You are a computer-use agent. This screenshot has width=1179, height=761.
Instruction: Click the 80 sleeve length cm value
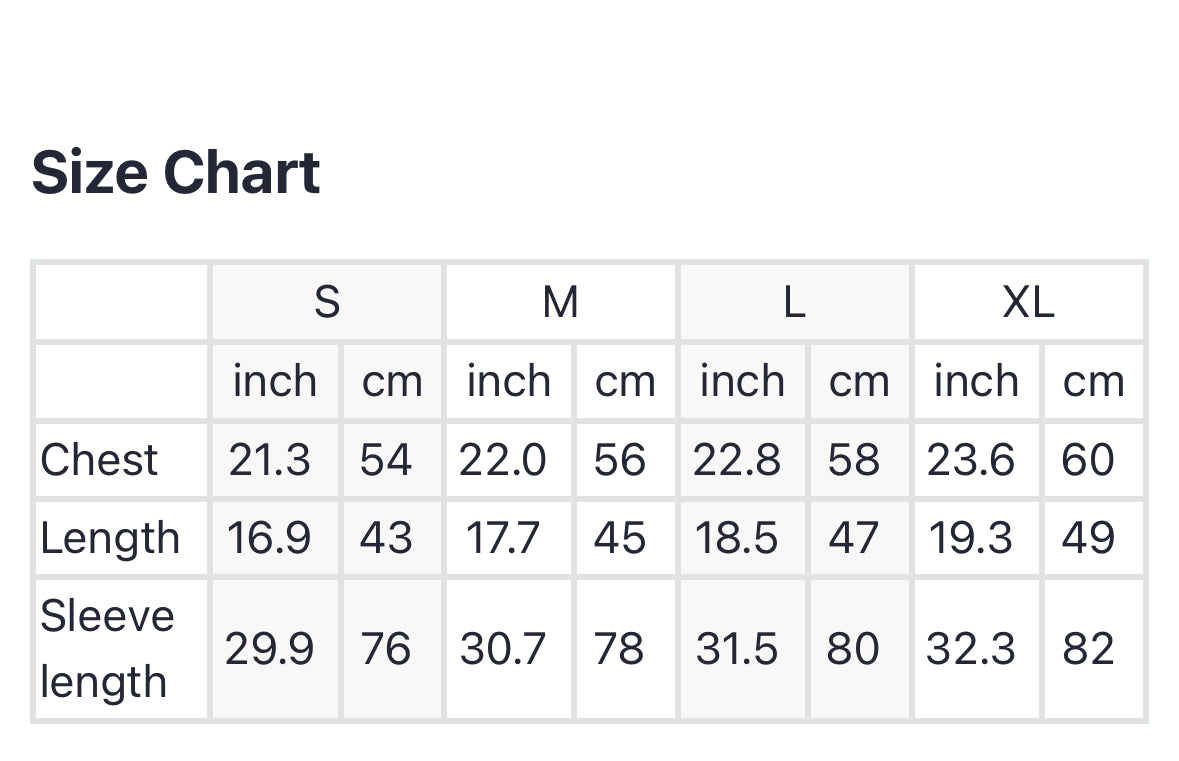[853, 649]
